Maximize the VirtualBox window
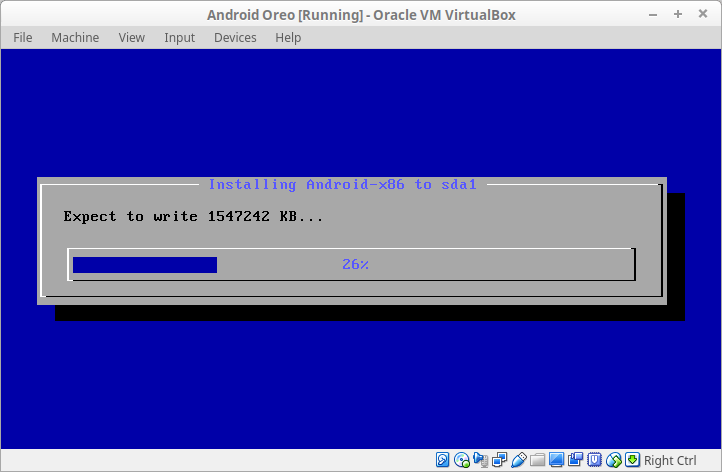This screenshot has width=722, height=472. 678,14
